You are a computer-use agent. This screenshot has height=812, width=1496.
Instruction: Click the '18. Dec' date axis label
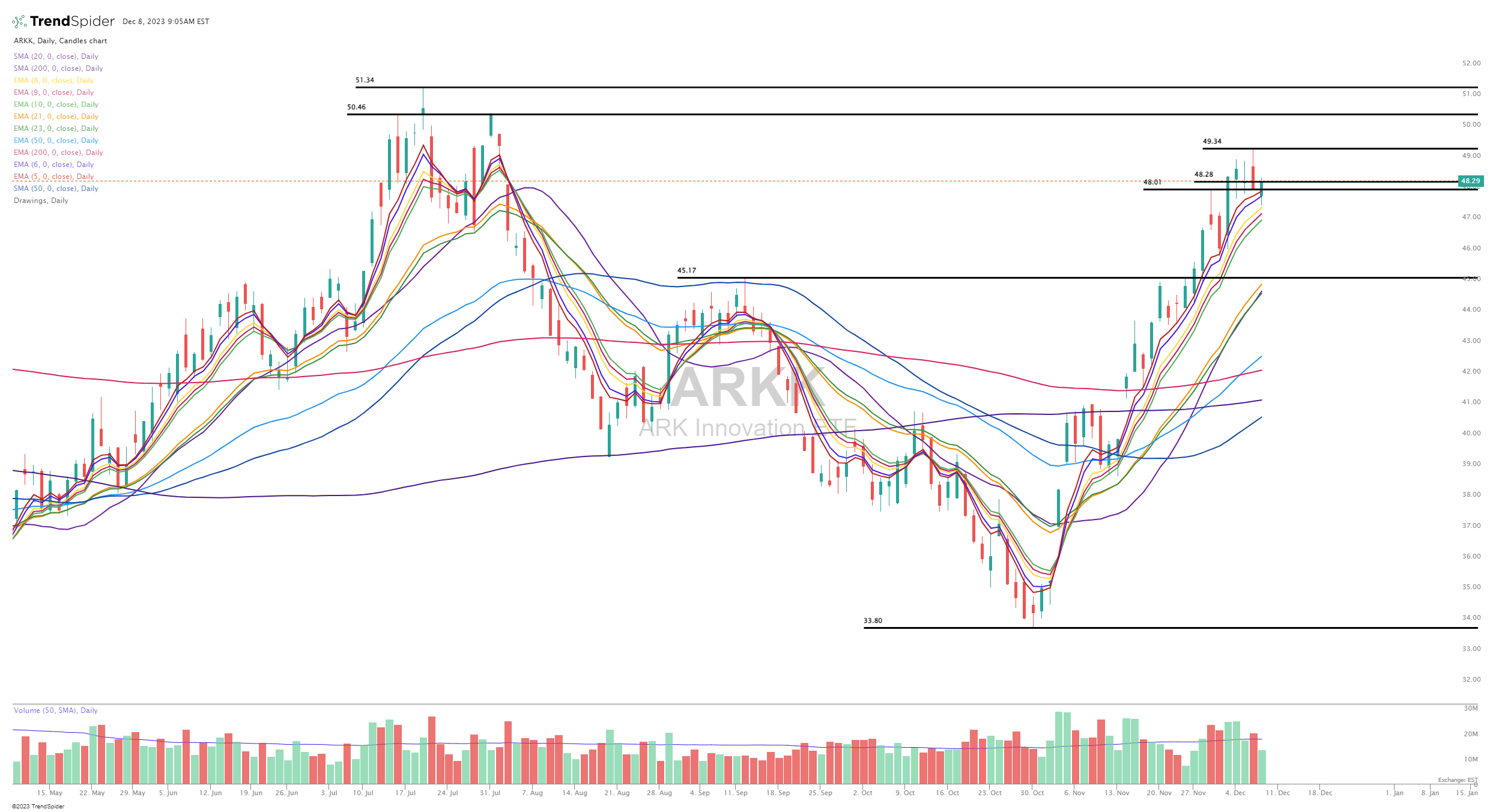(1321, 793)
